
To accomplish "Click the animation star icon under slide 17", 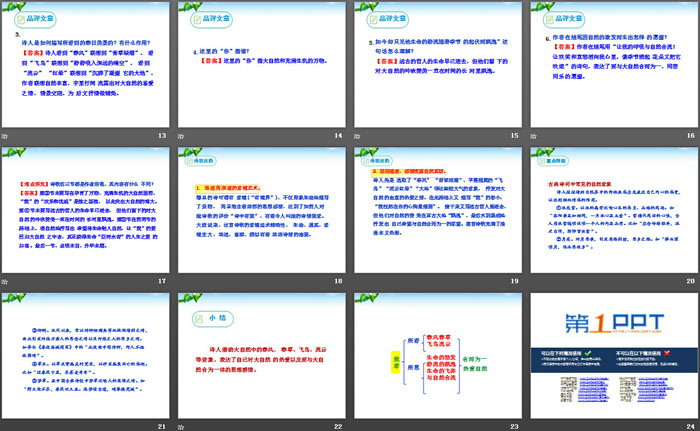I will (x=4, y=281).
